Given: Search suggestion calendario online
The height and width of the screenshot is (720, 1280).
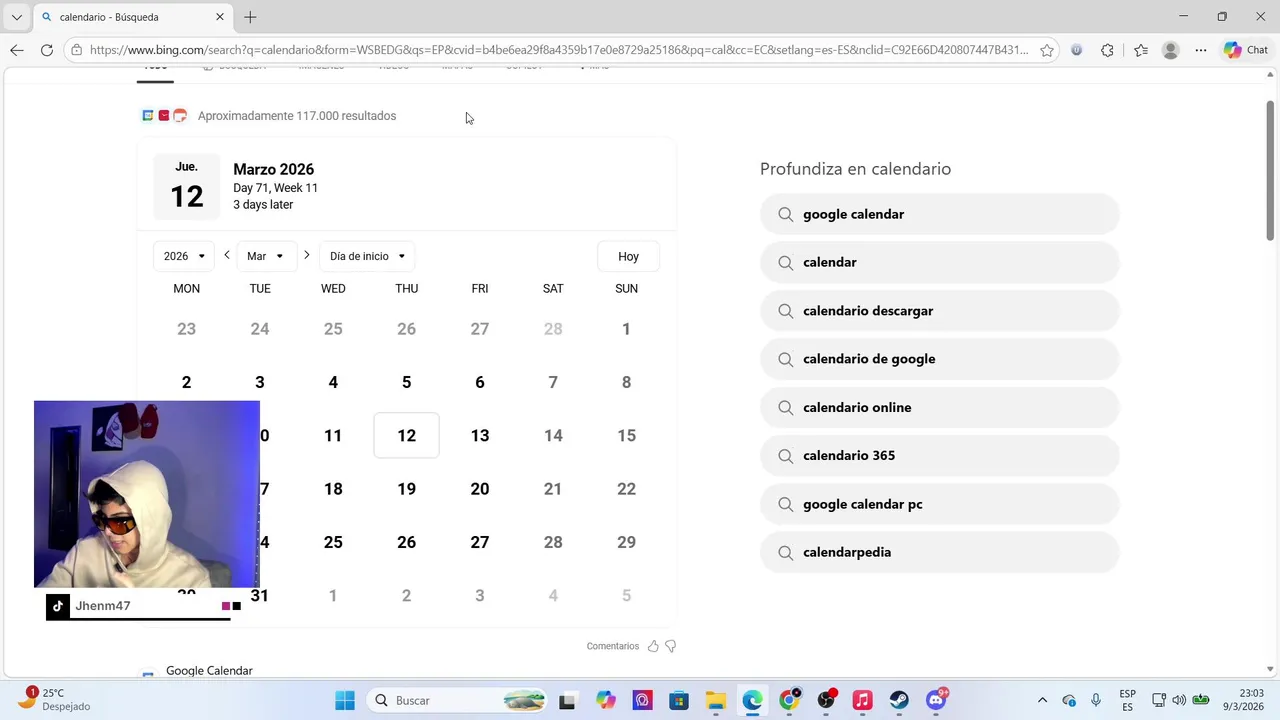Looking at the screenshot, I should click(x=939, y=407).
